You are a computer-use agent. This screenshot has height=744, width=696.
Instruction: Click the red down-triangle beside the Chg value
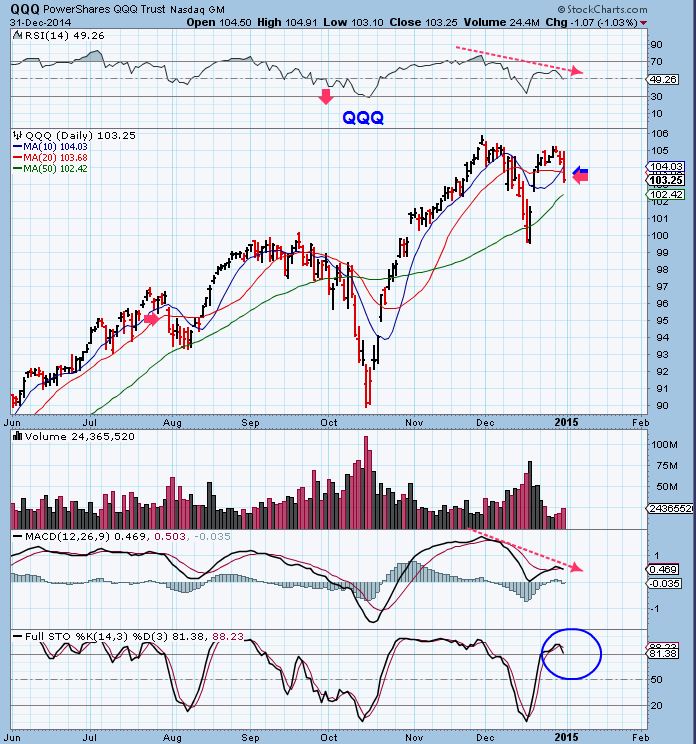click(x=643, y=23)
